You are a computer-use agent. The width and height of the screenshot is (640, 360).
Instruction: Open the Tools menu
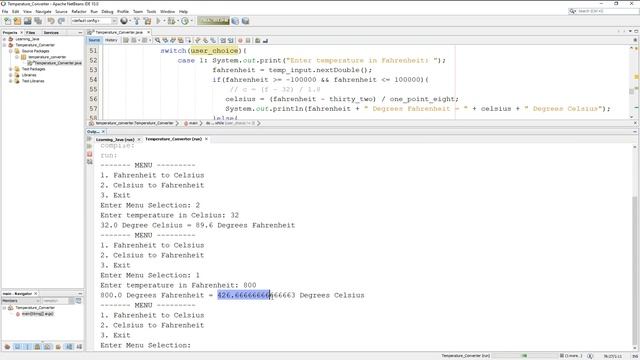click(151, 11)
